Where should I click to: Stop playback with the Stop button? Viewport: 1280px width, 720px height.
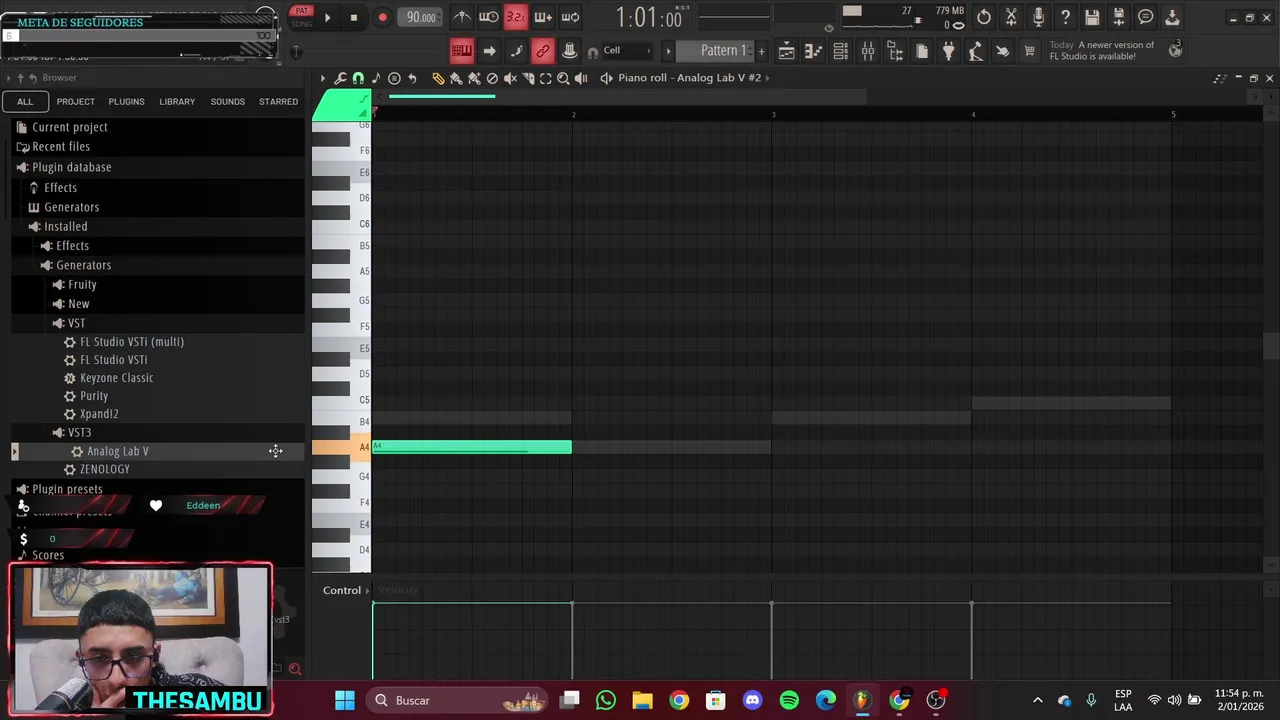[x=353, y=17]
